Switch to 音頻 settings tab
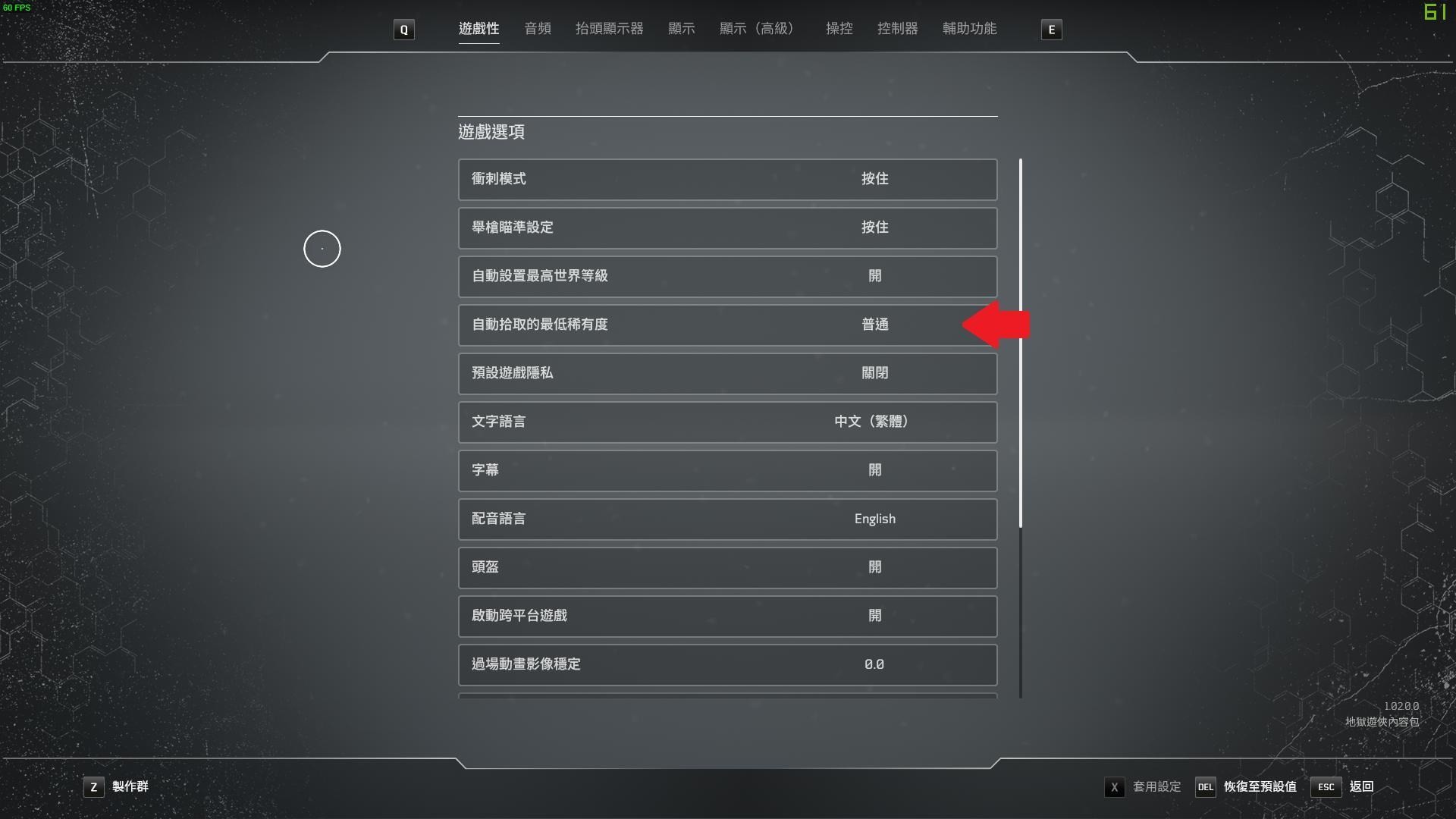1456x819 pixels. click(x=538, y=28)
